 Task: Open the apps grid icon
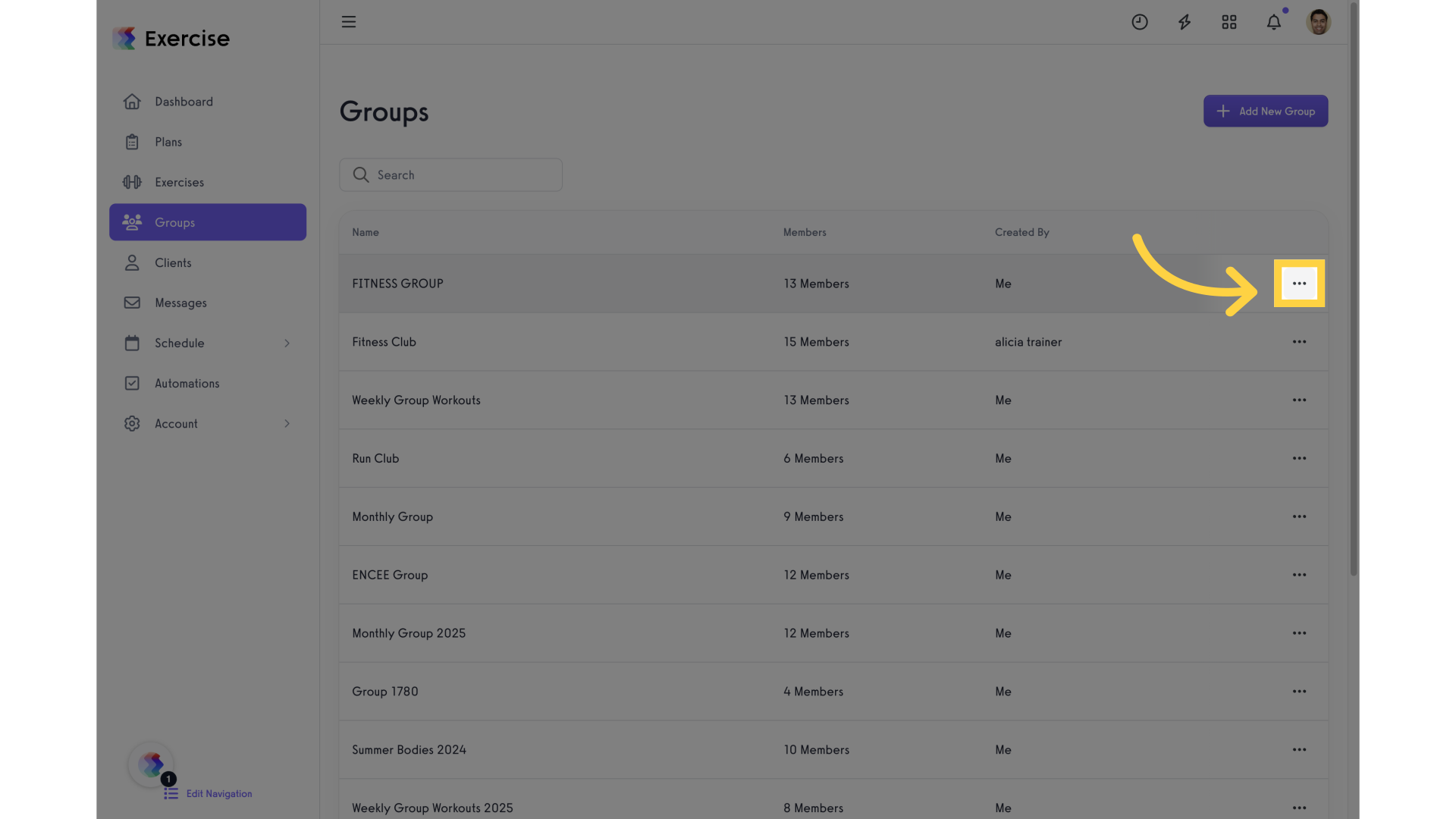tap(1228, 22)
